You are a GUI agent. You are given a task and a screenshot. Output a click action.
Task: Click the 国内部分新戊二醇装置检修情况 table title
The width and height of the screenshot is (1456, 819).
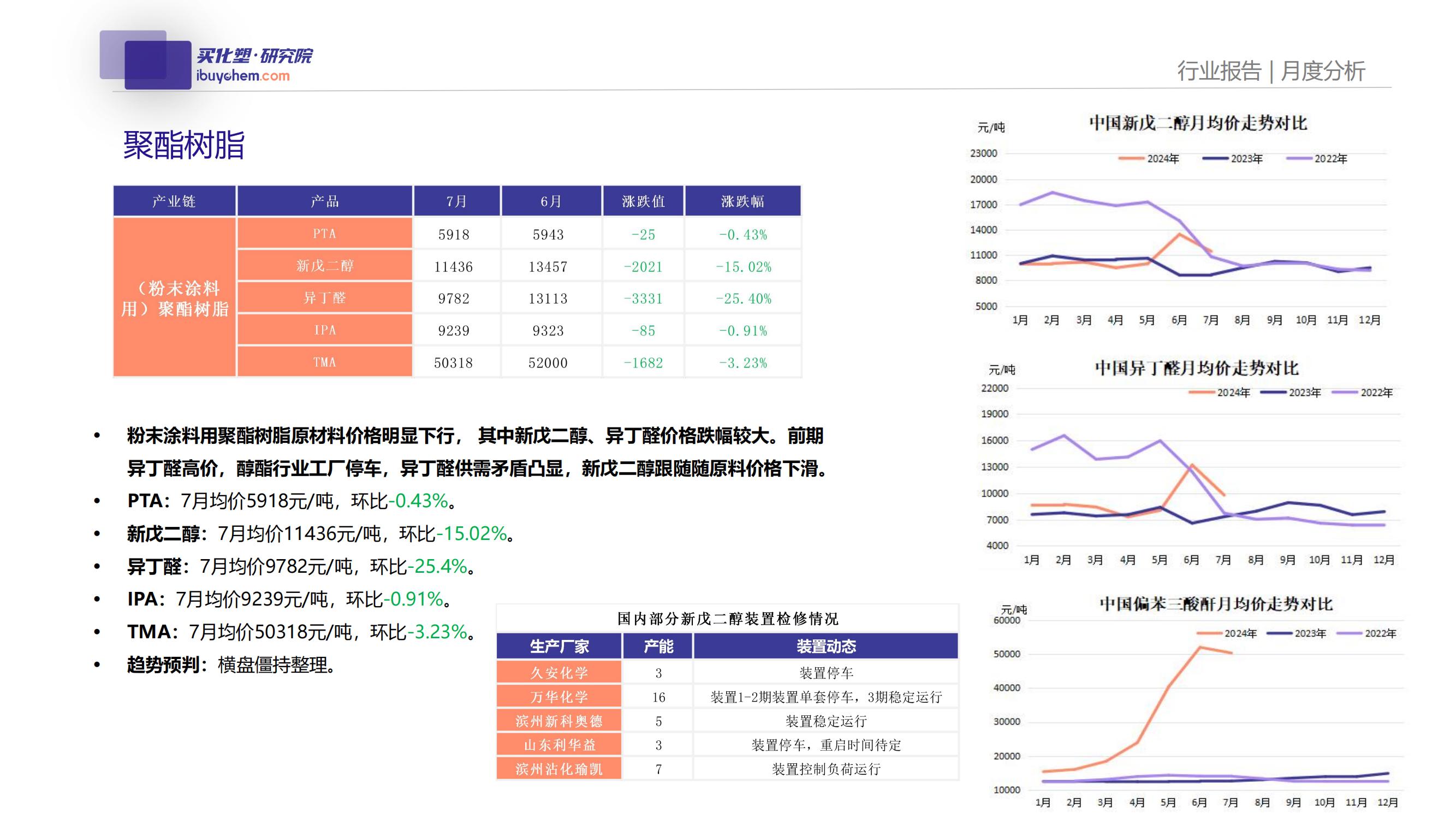pyautogui.click(x=727, y=619)
